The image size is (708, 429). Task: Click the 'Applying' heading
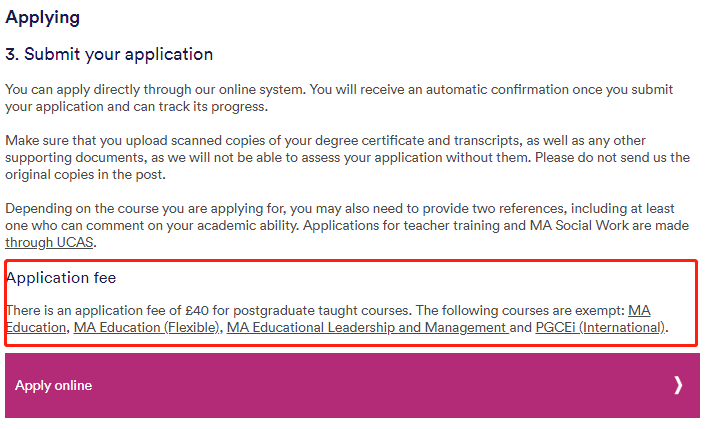(42, 18)
